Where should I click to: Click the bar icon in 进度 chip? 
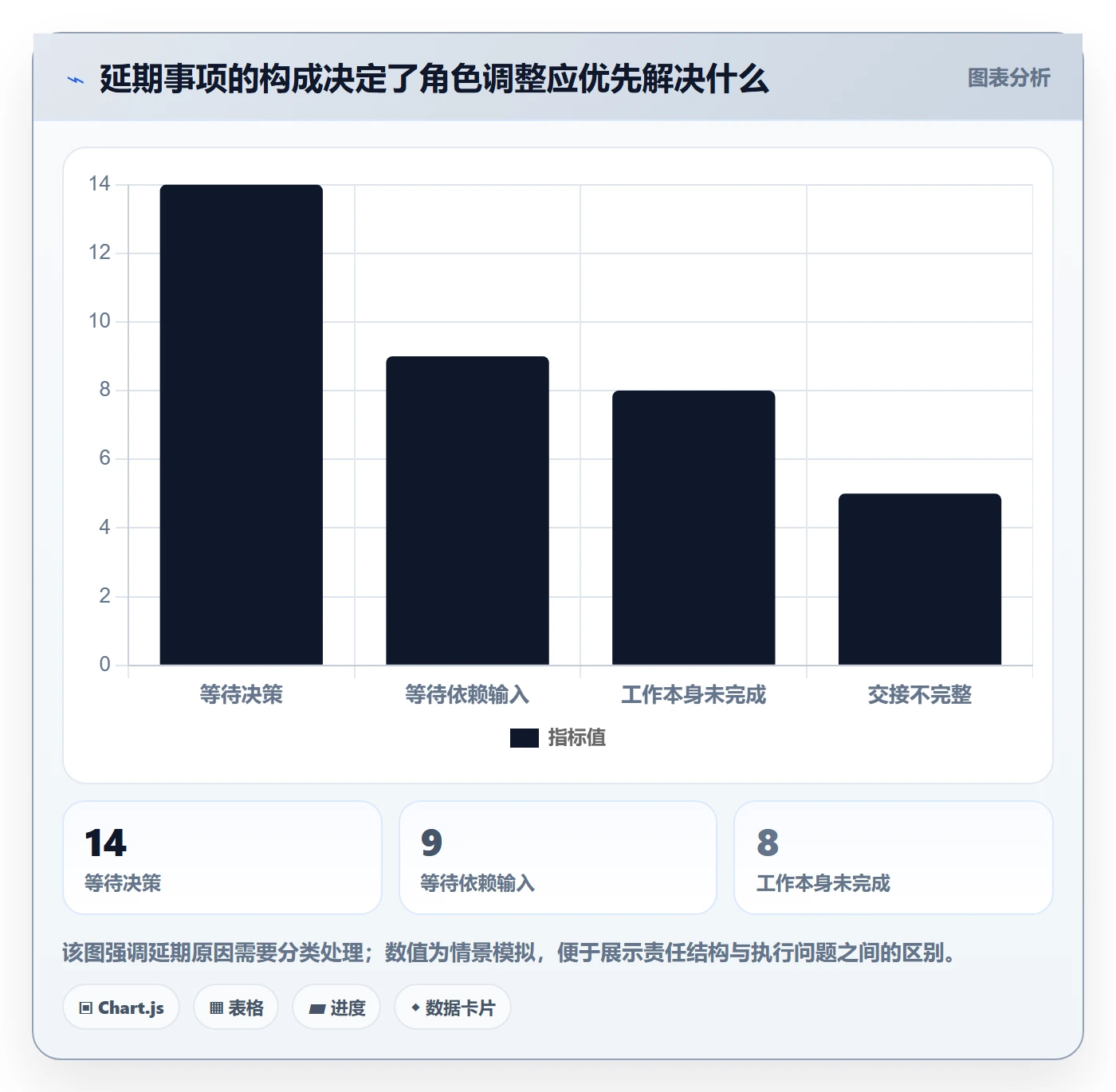point(317,1009)
